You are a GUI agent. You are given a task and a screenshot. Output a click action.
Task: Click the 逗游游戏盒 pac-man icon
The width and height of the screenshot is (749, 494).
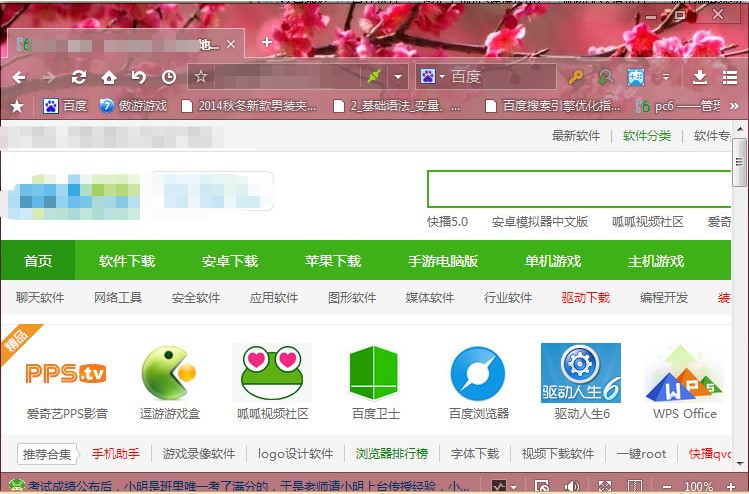(169, 373)
